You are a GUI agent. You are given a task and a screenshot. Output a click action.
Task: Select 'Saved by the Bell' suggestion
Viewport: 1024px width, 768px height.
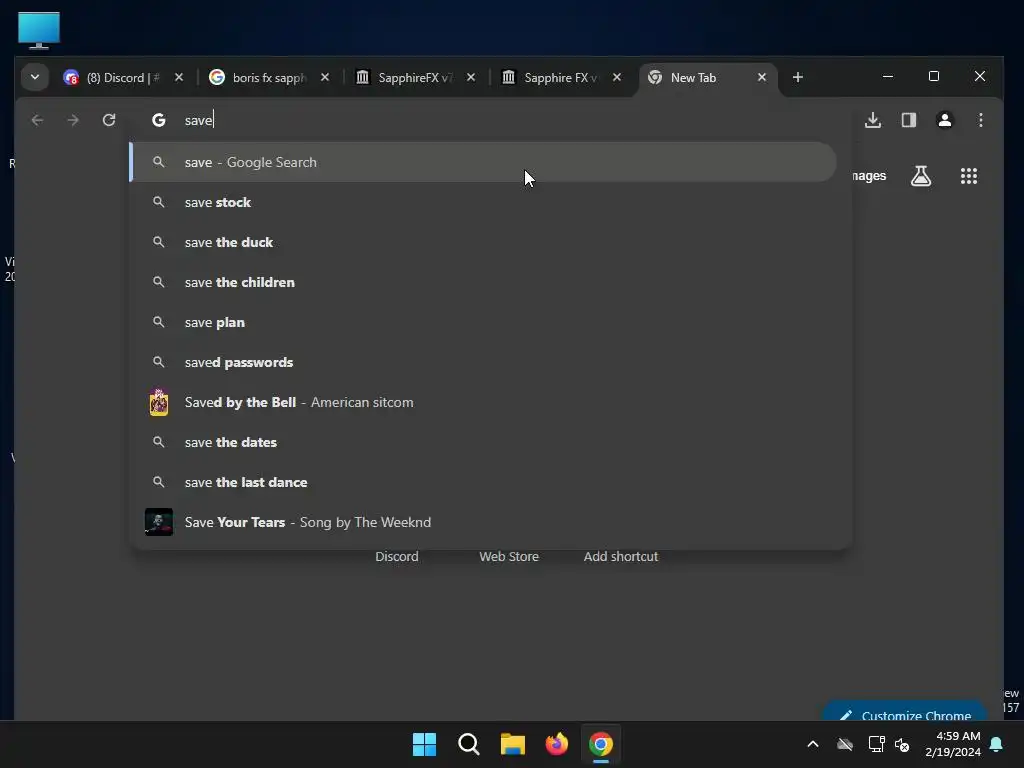[x=483, y=402]
